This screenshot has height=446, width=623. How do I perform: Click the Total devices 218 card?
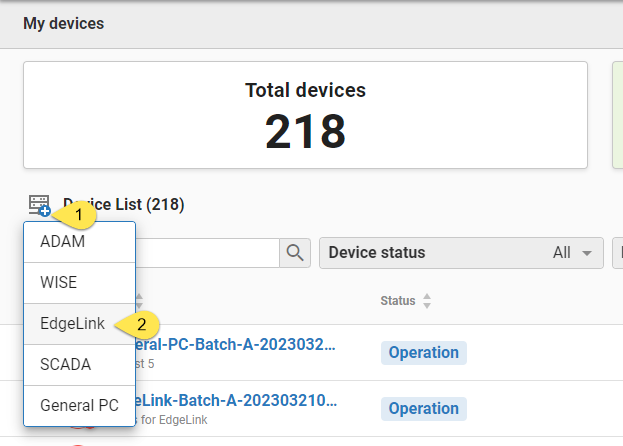tap(305, 115)
